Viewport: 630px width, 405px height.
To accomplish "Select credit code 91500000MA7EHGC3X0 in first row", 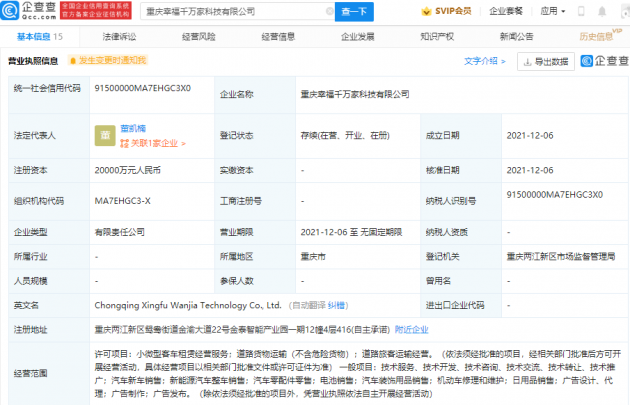I will pos(143,88).
